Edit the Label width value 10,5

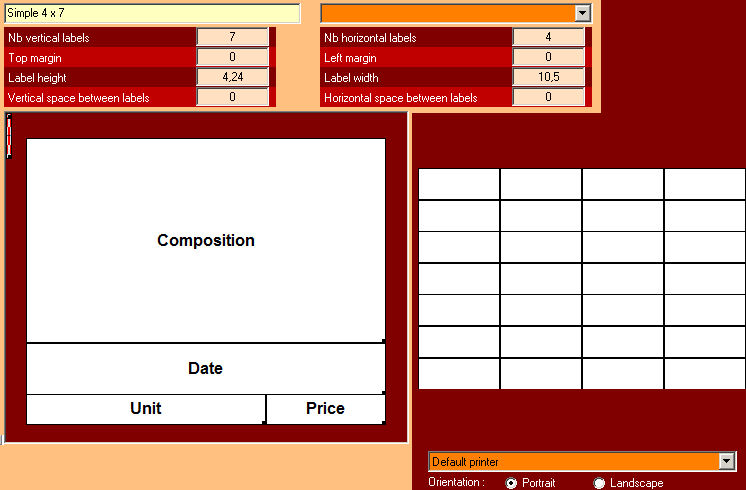(x=549, y=77)
